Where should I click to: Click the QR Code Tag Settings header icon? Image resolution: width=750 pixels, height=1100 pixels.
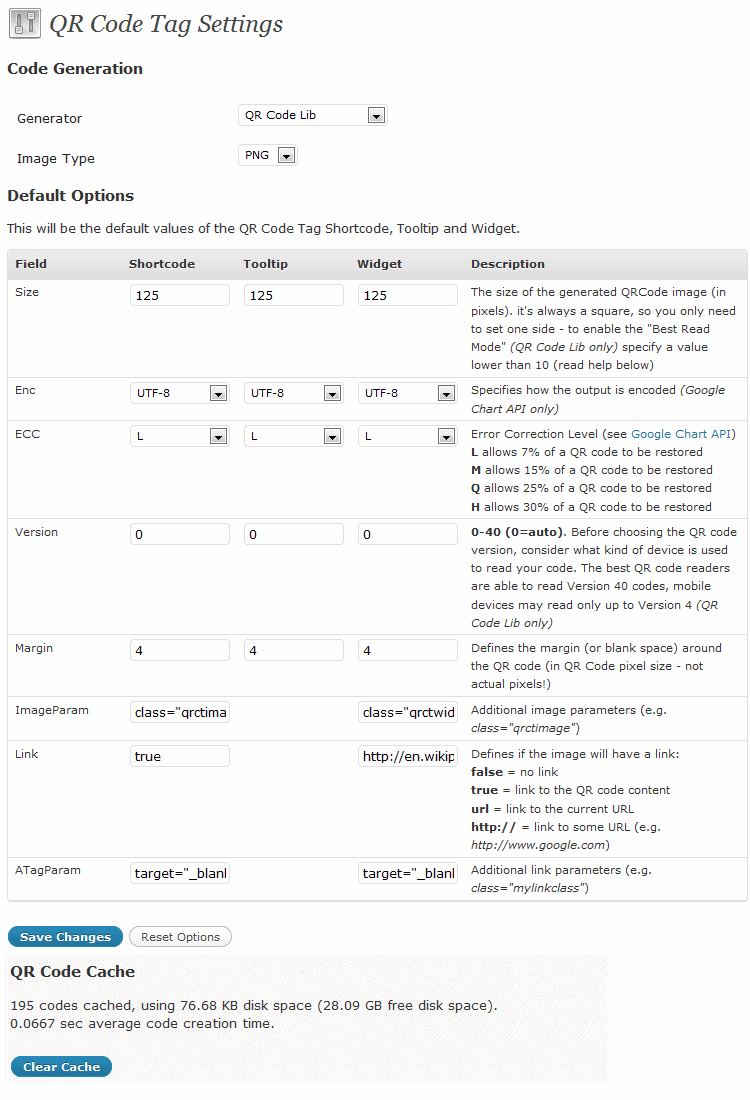point(24,24)
